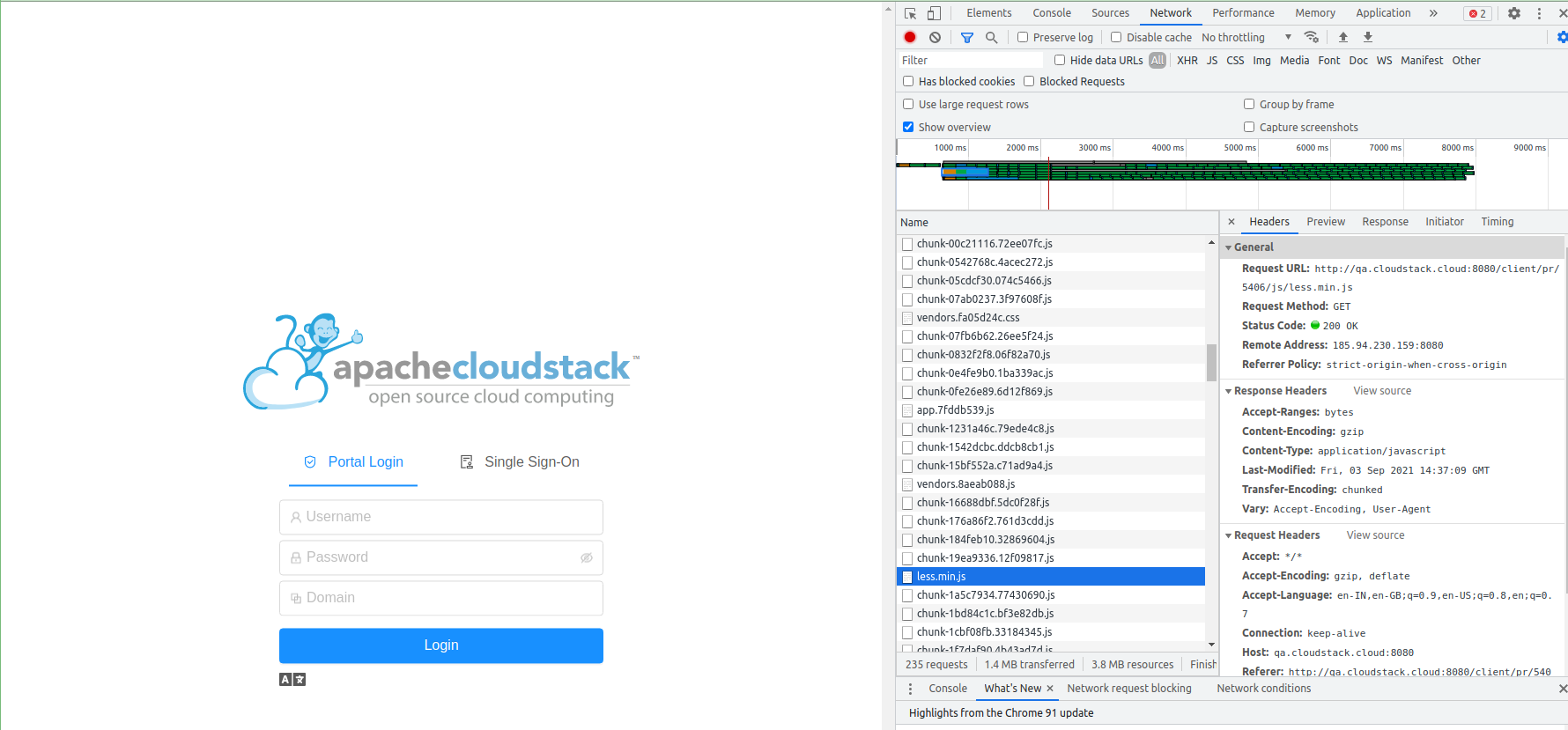Uncheck Show overview checkbox

click(908, 127)
